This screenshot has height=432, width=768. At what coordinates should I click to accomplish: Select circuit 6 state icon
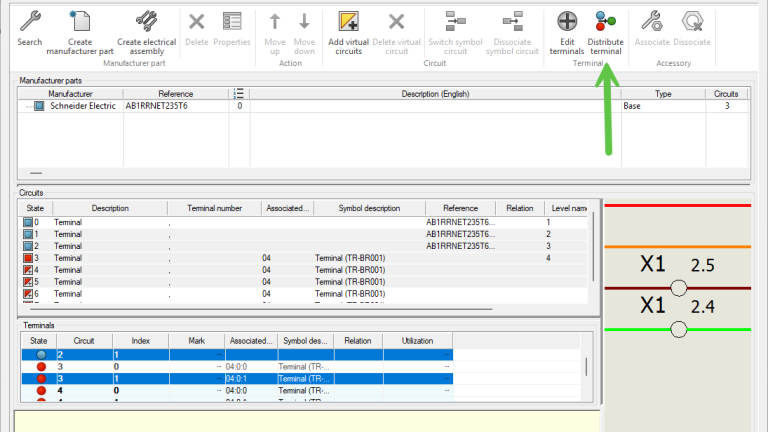coord(28,294)
